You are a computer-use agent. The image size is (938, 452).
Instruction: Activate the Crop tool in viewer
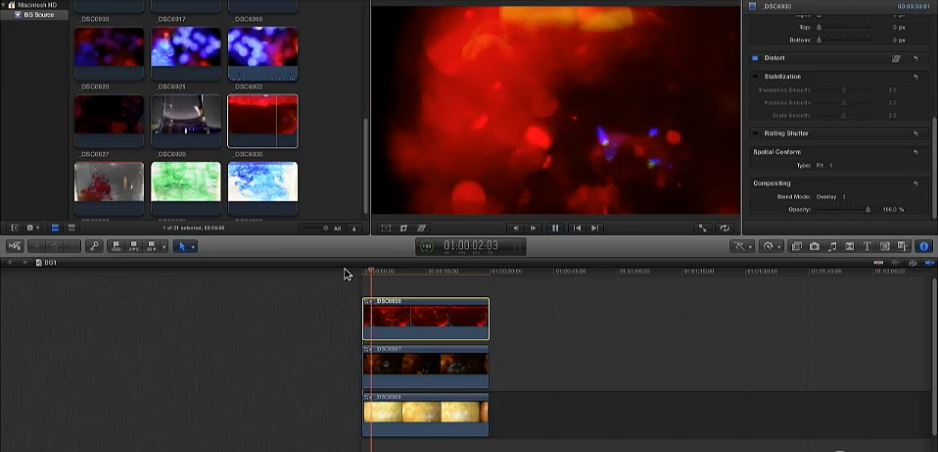404,228
